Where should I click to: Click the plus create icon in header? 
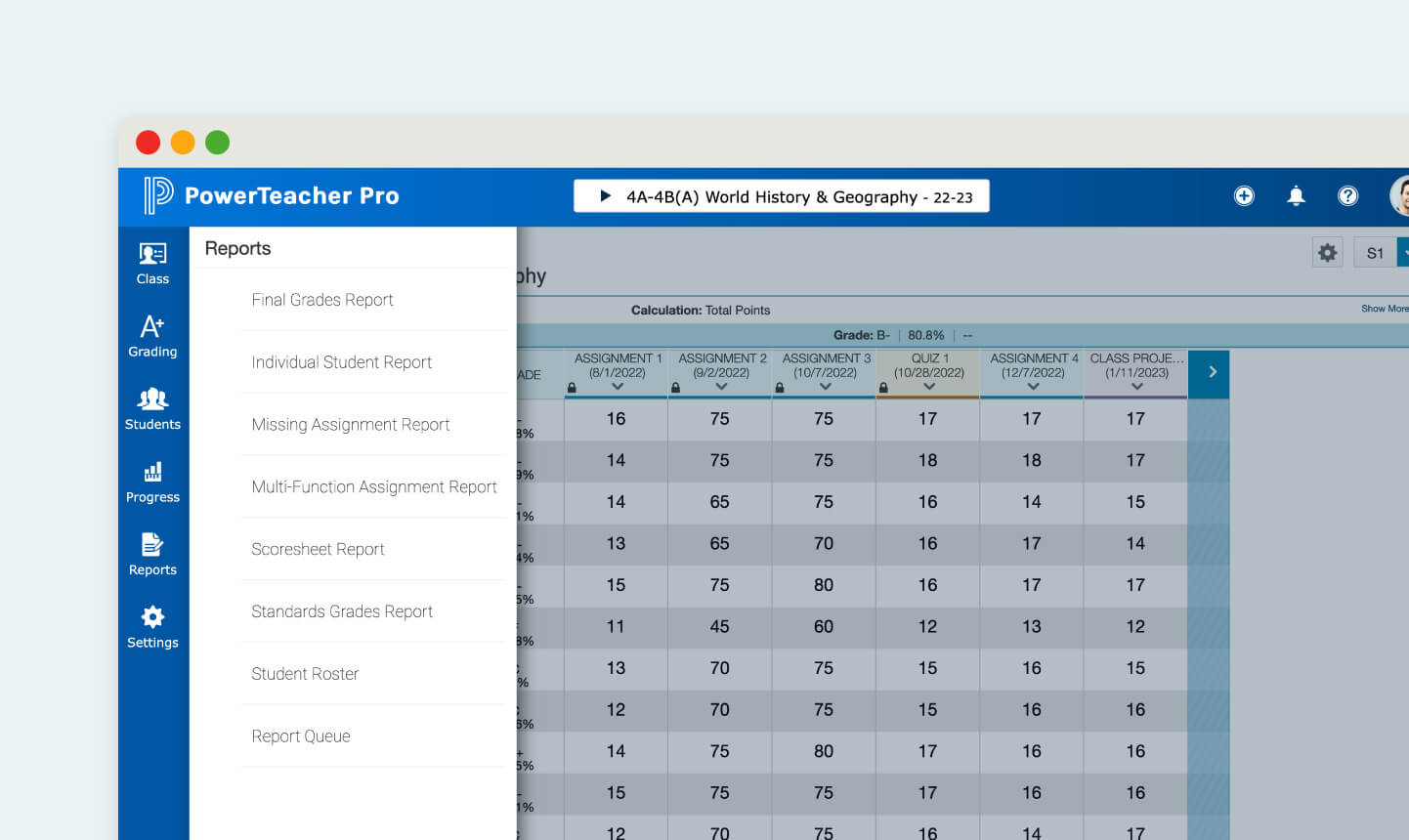1244,196
